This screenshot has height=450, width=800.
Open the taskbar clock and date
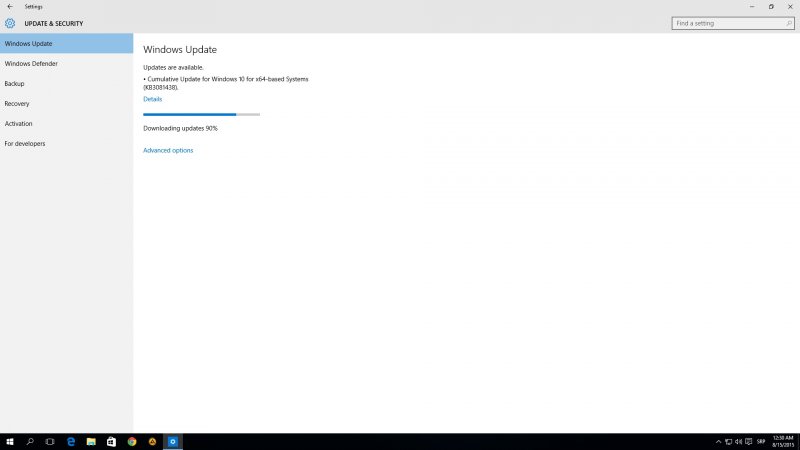coord(783,442)
